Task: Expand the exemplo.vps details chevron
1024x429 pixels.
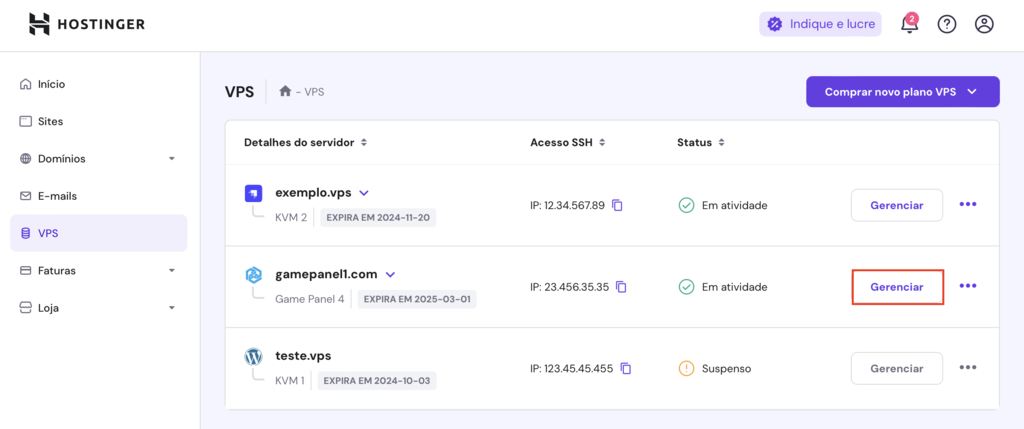Action: pos(364,192)
